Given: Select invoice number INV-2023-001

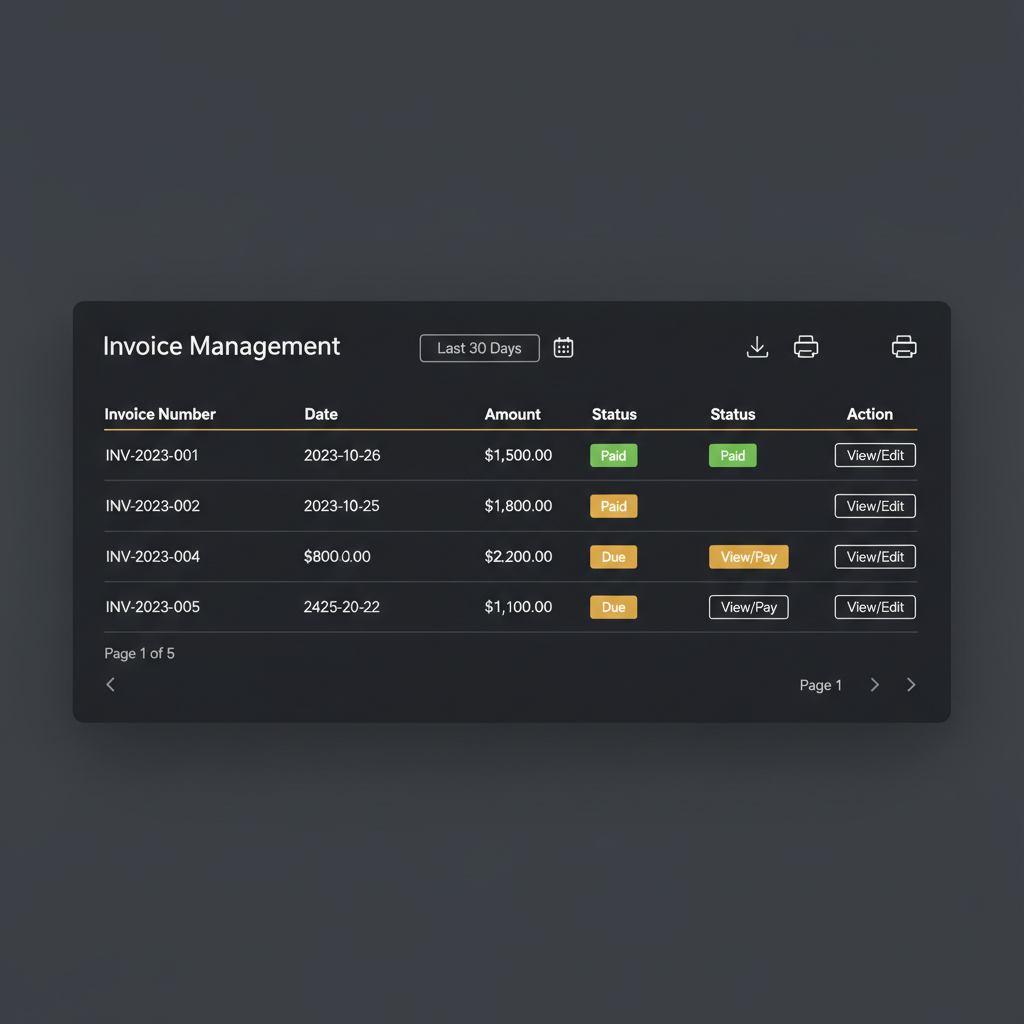Looking at the screenshot, I should coord(152,455).
